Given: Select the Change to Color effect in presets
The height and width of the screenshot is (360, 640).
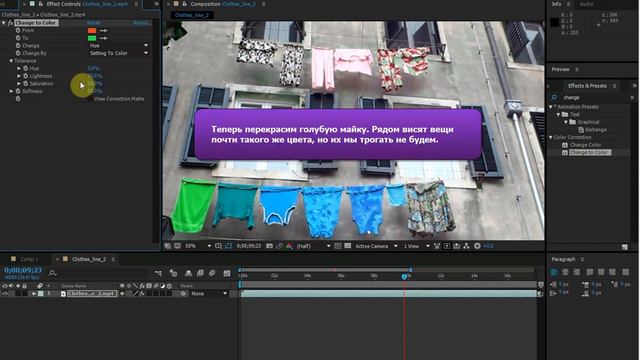Looking at the screenshot, I should [589, 152].
